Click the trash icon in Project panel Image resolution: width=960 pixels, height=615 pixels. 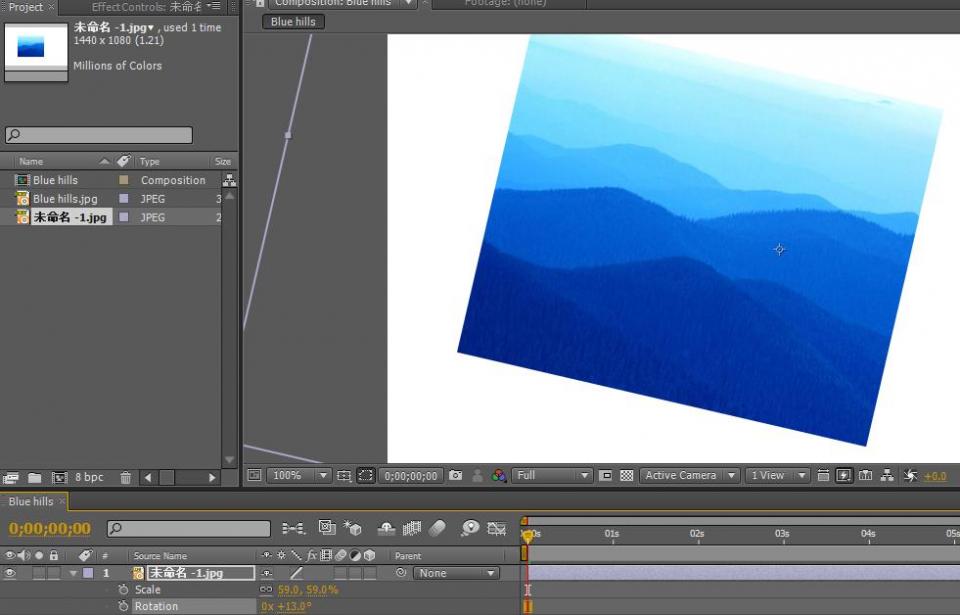click(125, 478)
